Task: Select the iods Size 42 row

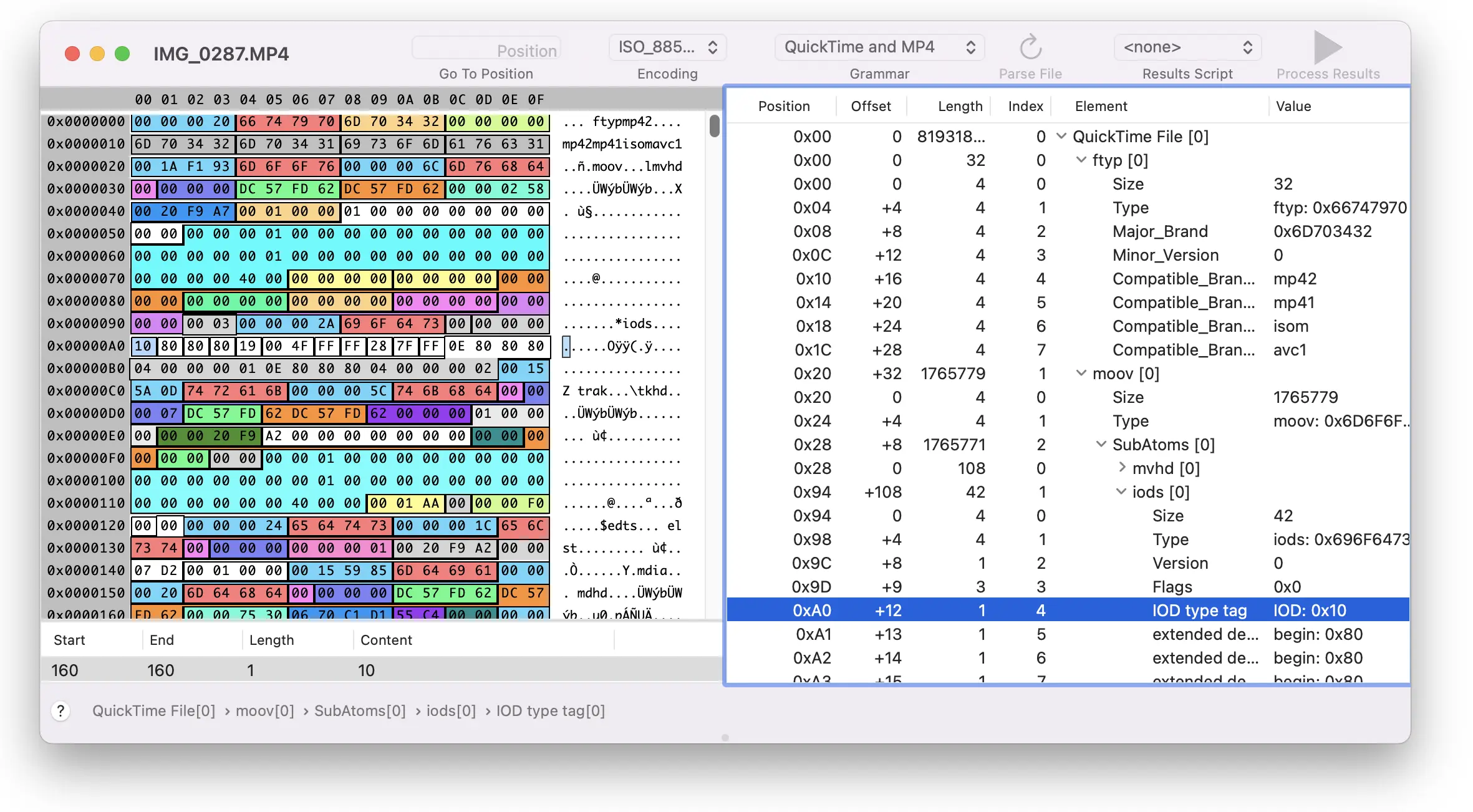Action: pyautogui.click(x=1068, y=516)
